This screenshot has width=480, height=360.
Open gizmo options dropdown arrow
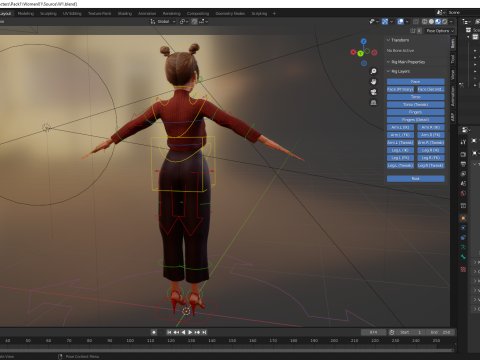[392, 22]
